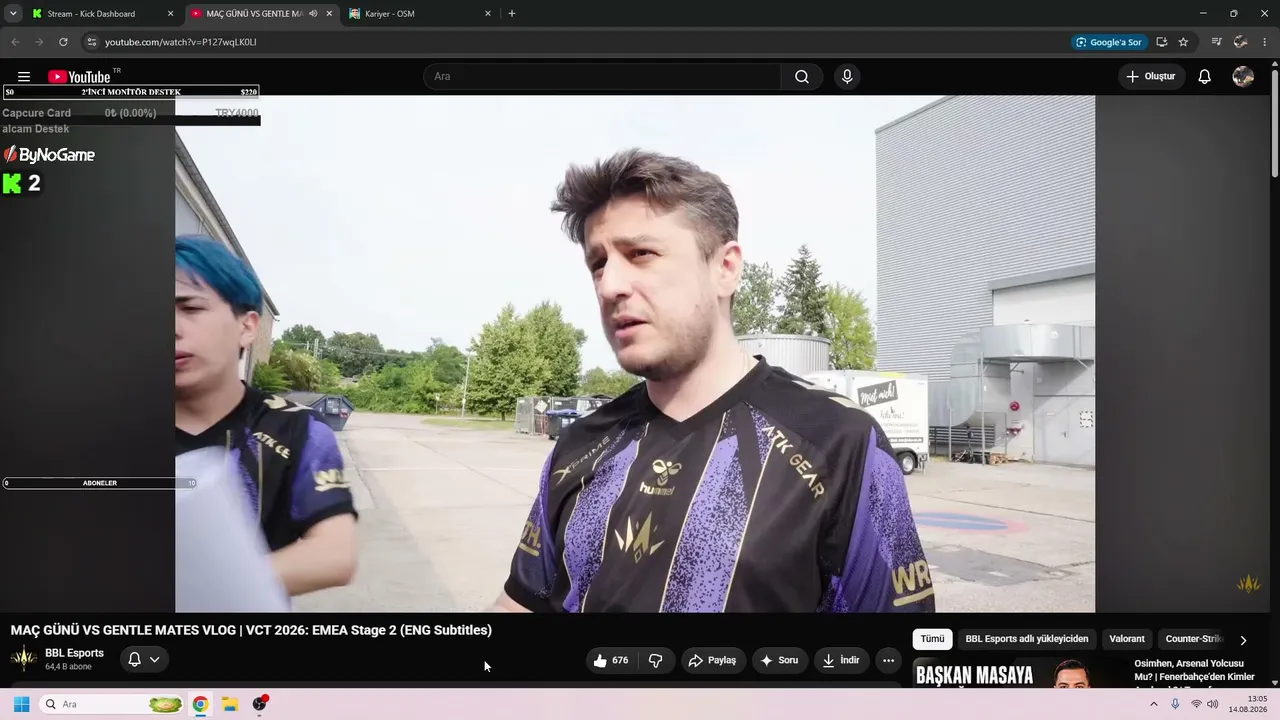Viewport: 1280px width, 720px height.
Task: Open Chrome three-dot menu
Action: click(x=1266, y=42)
